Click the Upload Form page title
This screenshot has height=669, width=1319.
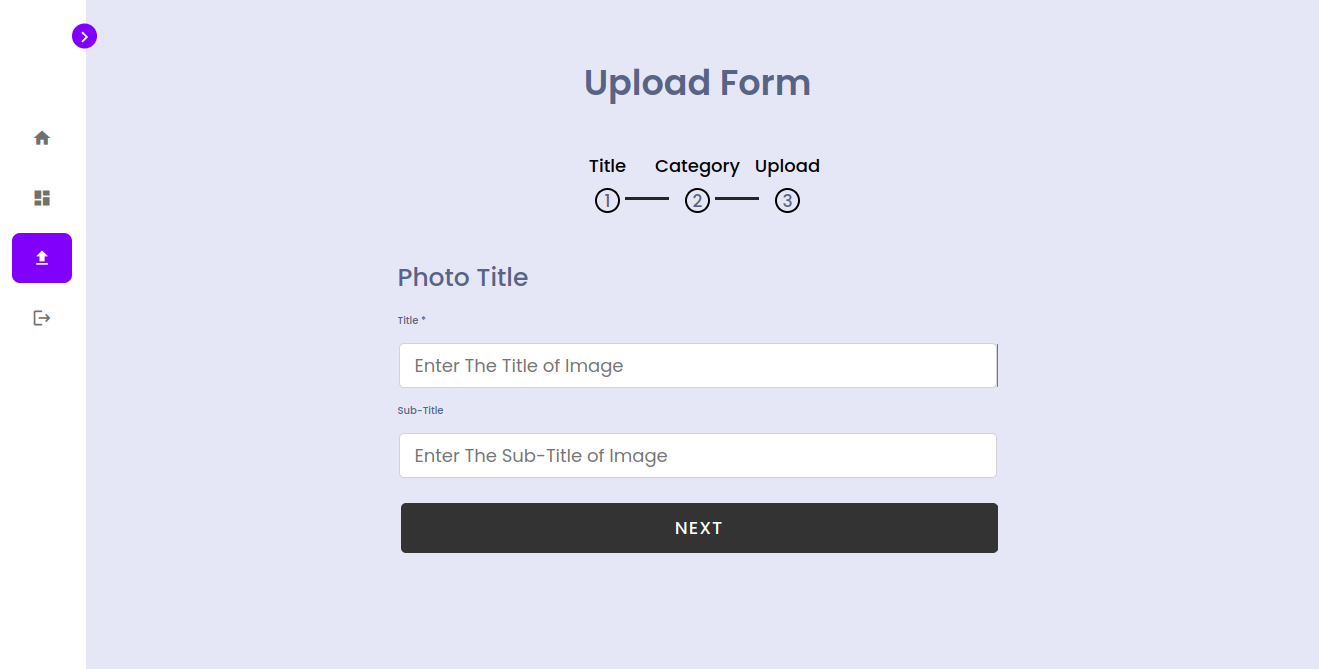[x=697, y=83]
